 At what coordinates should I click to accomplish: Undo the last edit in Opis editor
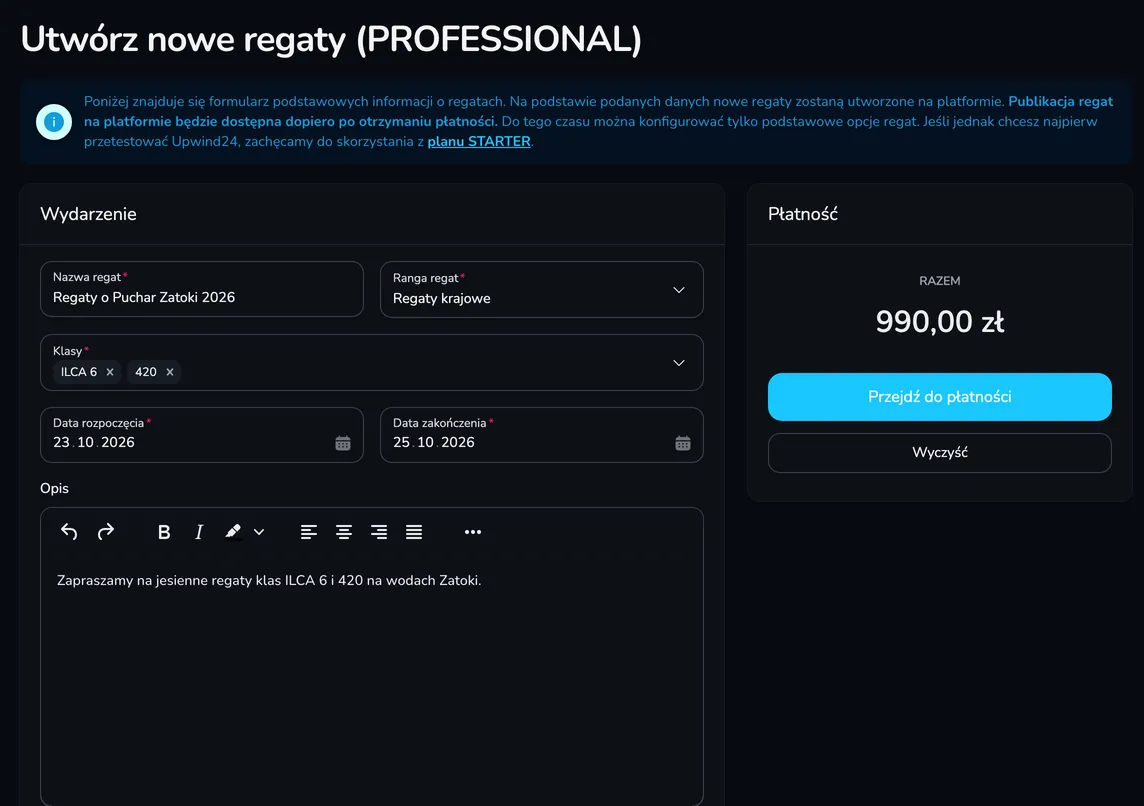[x=69, y=532]
